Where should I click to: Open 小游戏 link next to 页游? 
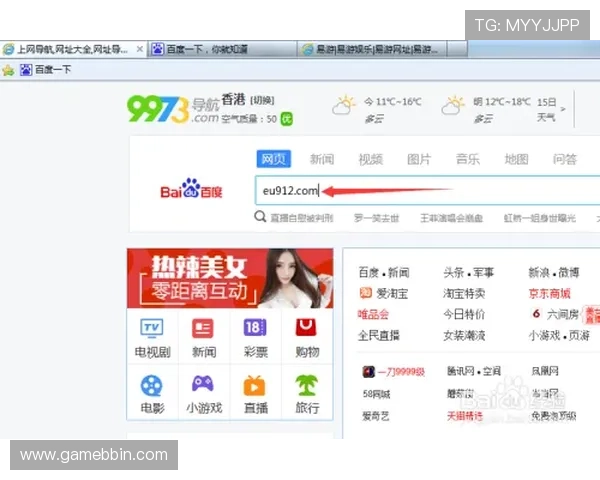(x=545, y=336)
